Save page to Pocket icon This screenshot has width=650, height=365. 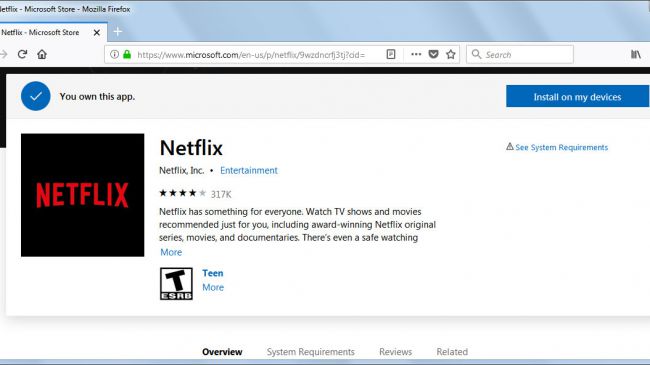tap(433, 54)
